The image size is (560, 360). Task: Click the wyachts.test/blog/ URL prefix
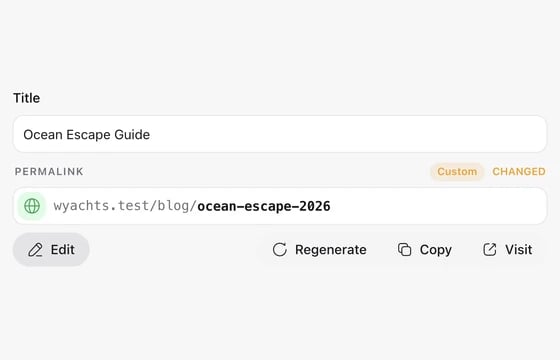pyautogui.click(x=125, y=206)
